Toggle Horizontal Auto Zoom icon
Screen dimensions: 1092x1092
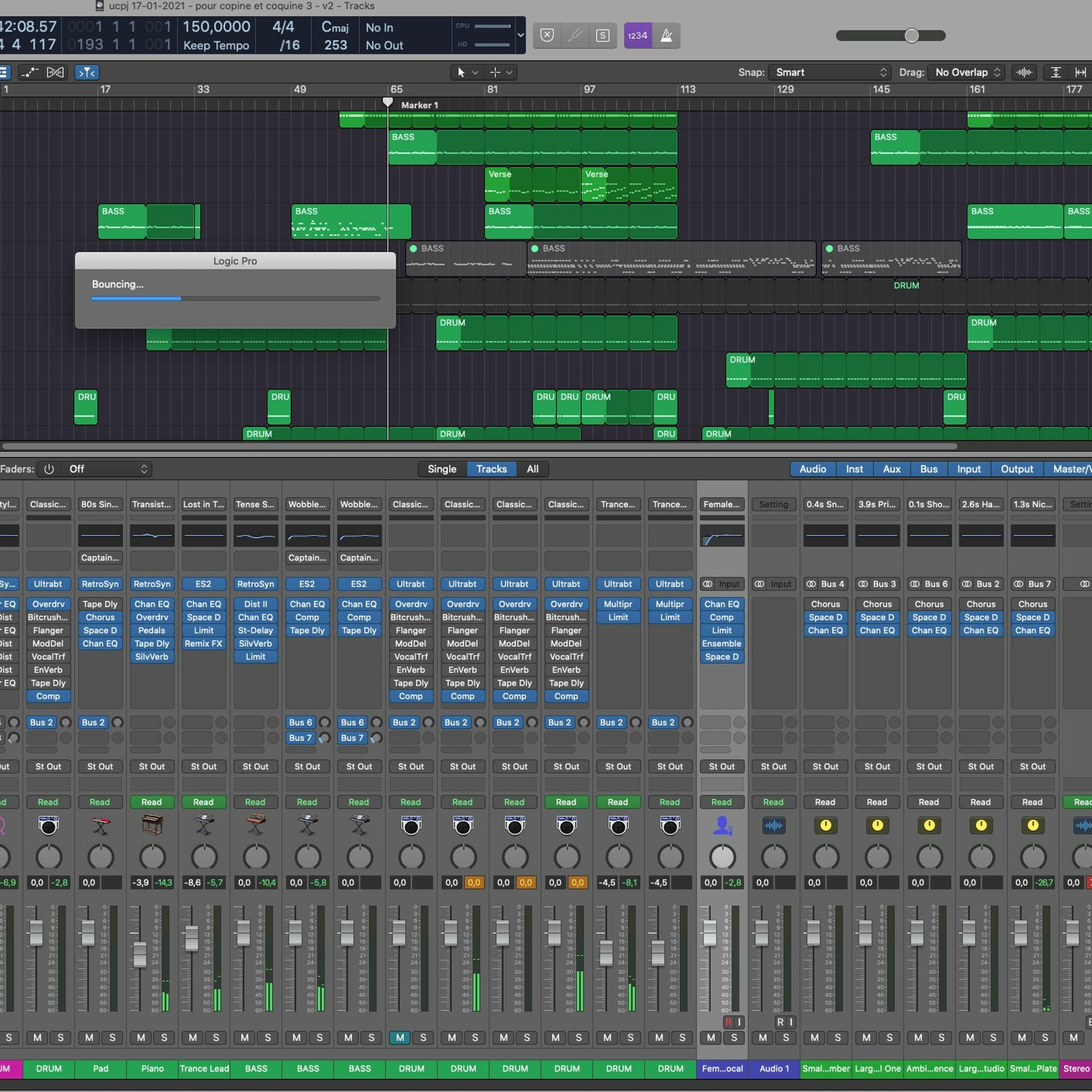(x=1080, y=72)
